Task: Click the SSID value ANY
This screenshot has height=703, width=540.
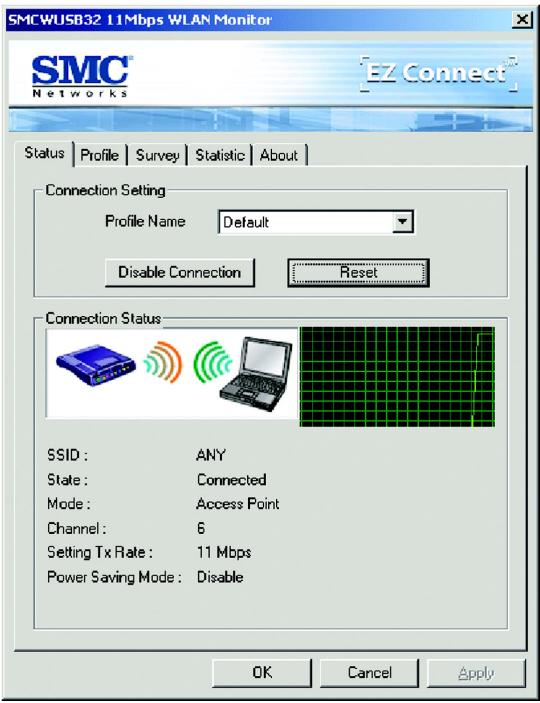Action: 211,456
